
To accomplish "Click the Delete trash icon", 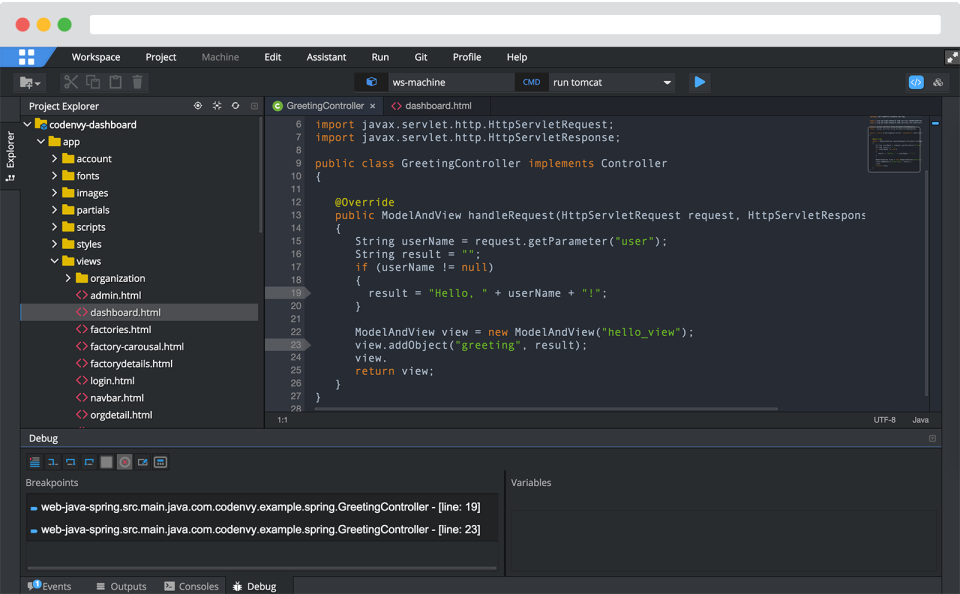I will click(137, 82).
